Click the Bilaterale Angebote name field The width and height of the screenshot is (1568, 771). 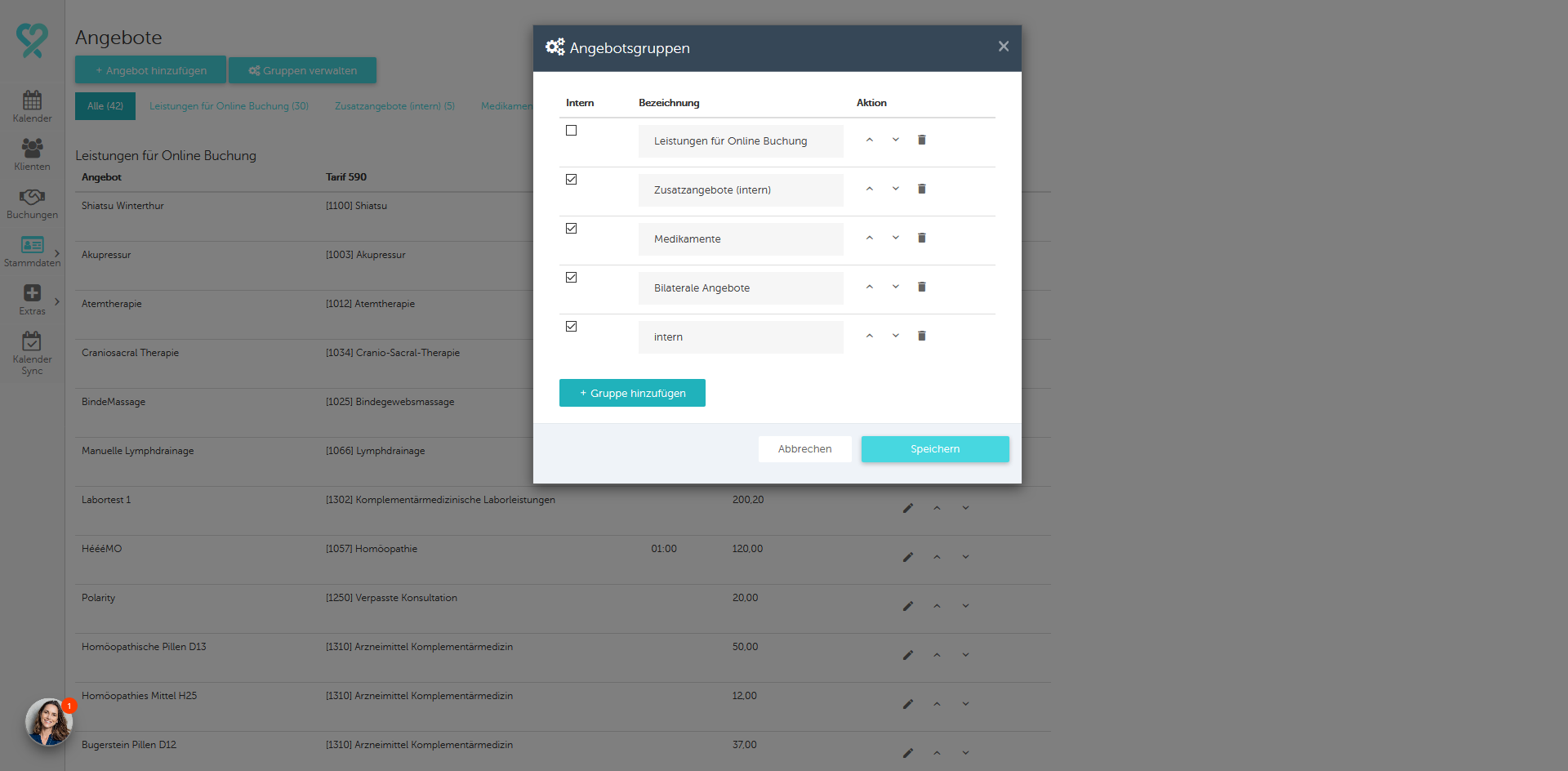741,288
